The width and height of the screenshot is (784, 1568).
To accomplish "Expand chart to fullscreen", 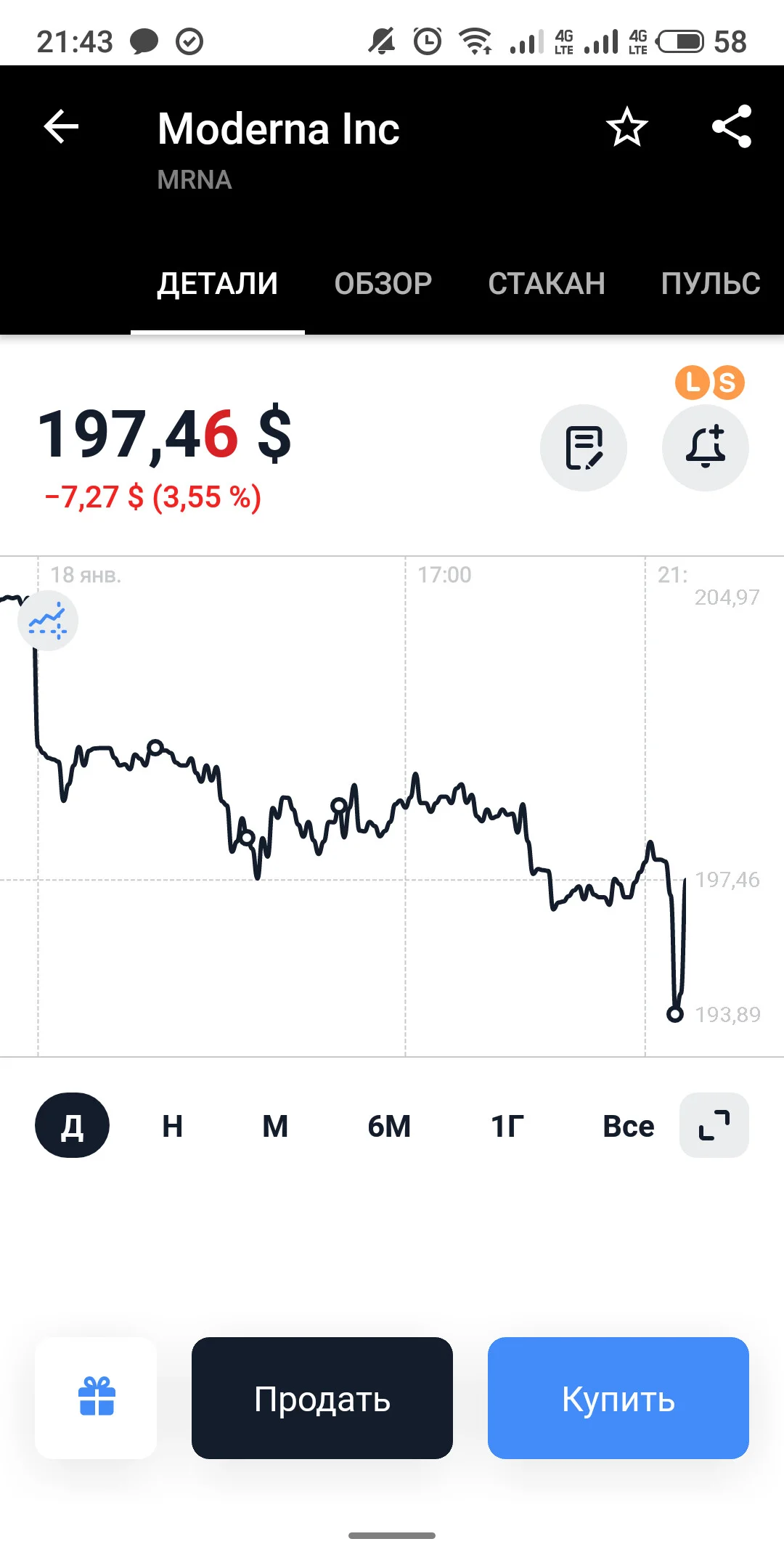I will (x=714, y=1125).
